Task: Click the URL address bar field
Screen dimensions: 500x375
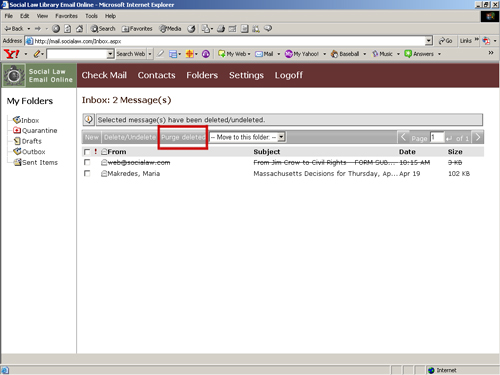Action: coord(229,41)
